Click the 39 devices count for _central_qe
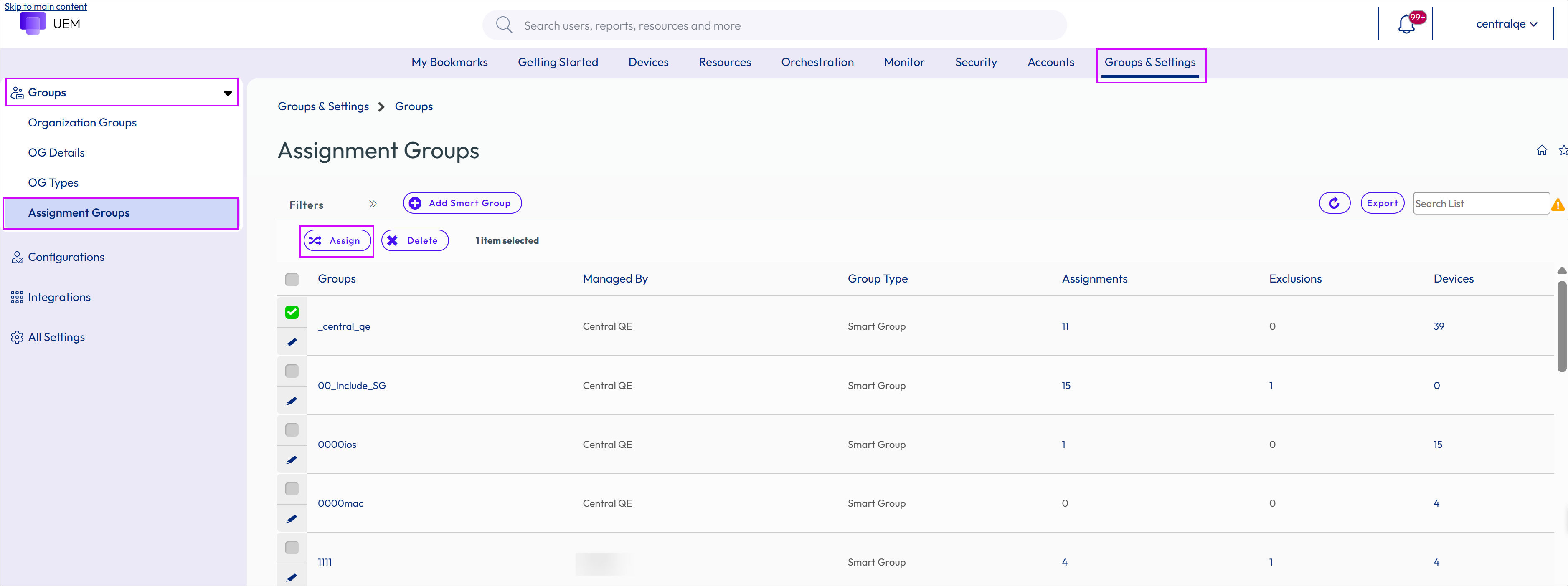The height and width of the screenshot is (586, 1568). (1439, 327)
